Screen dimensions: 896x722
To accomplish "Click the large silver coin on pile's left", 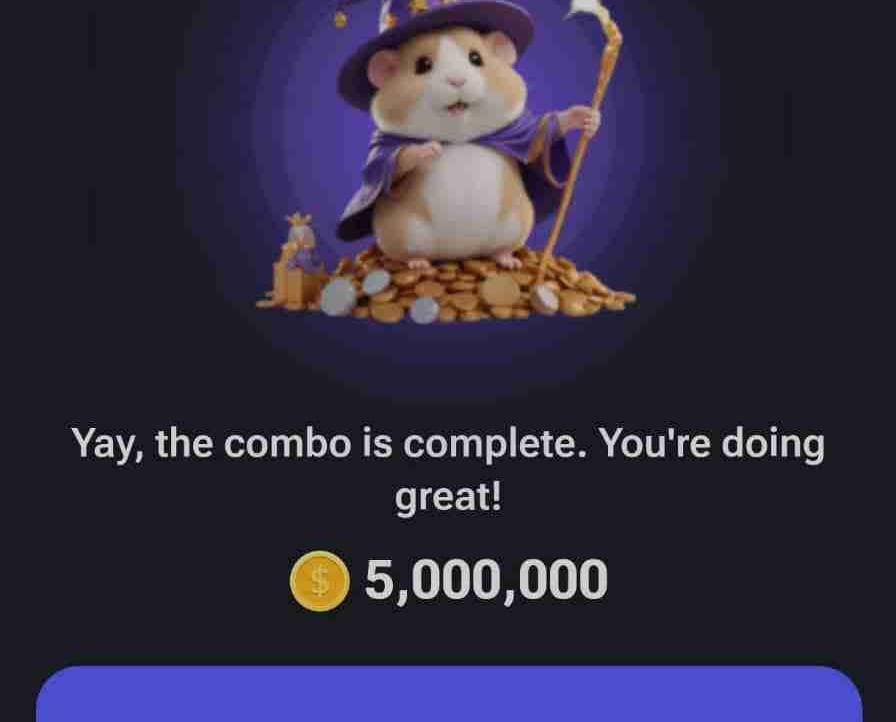I will (339, 296).
